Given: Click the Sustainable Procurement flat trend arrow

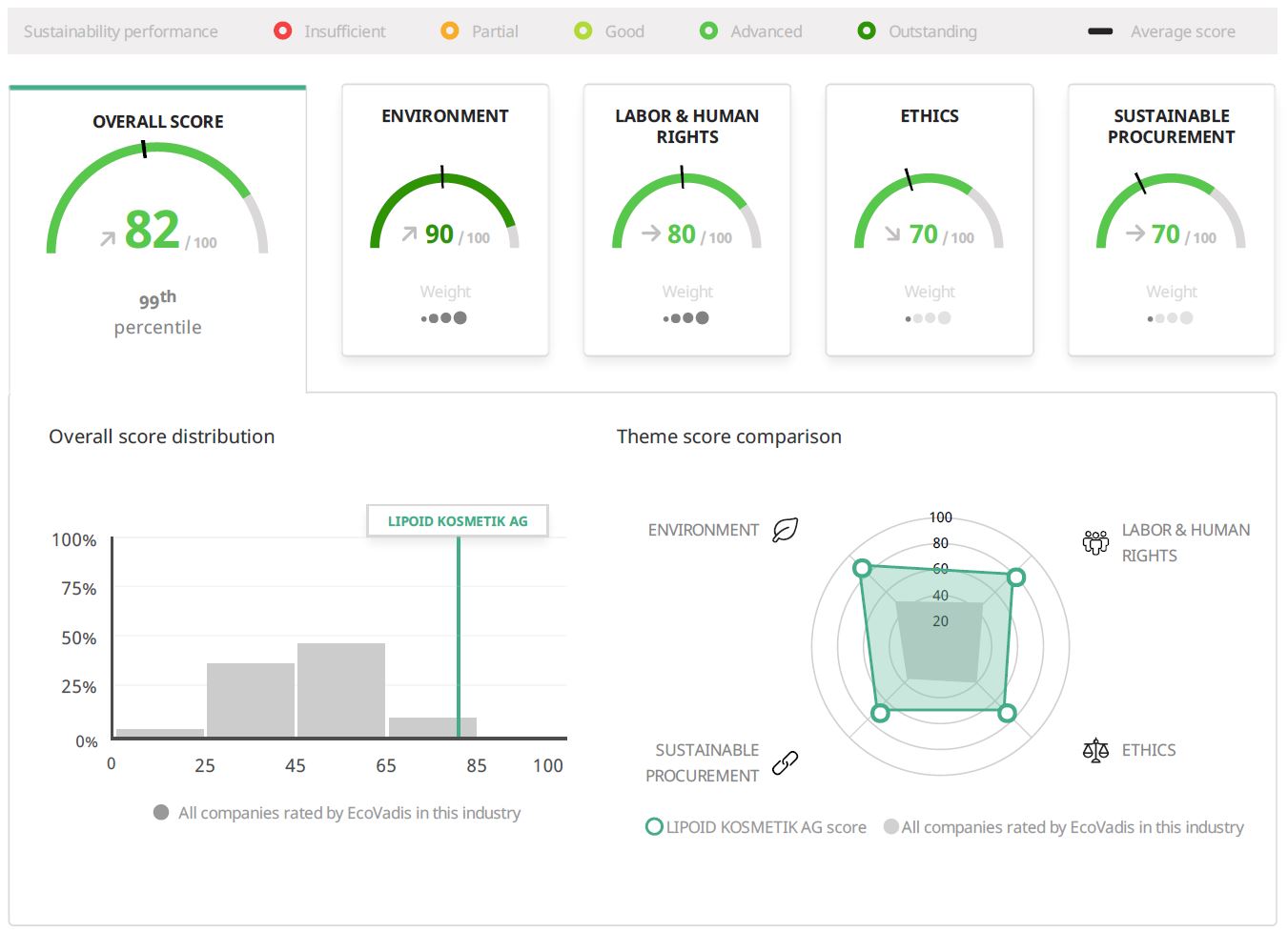Looking at the screenshot, I should coord(1135,233).
